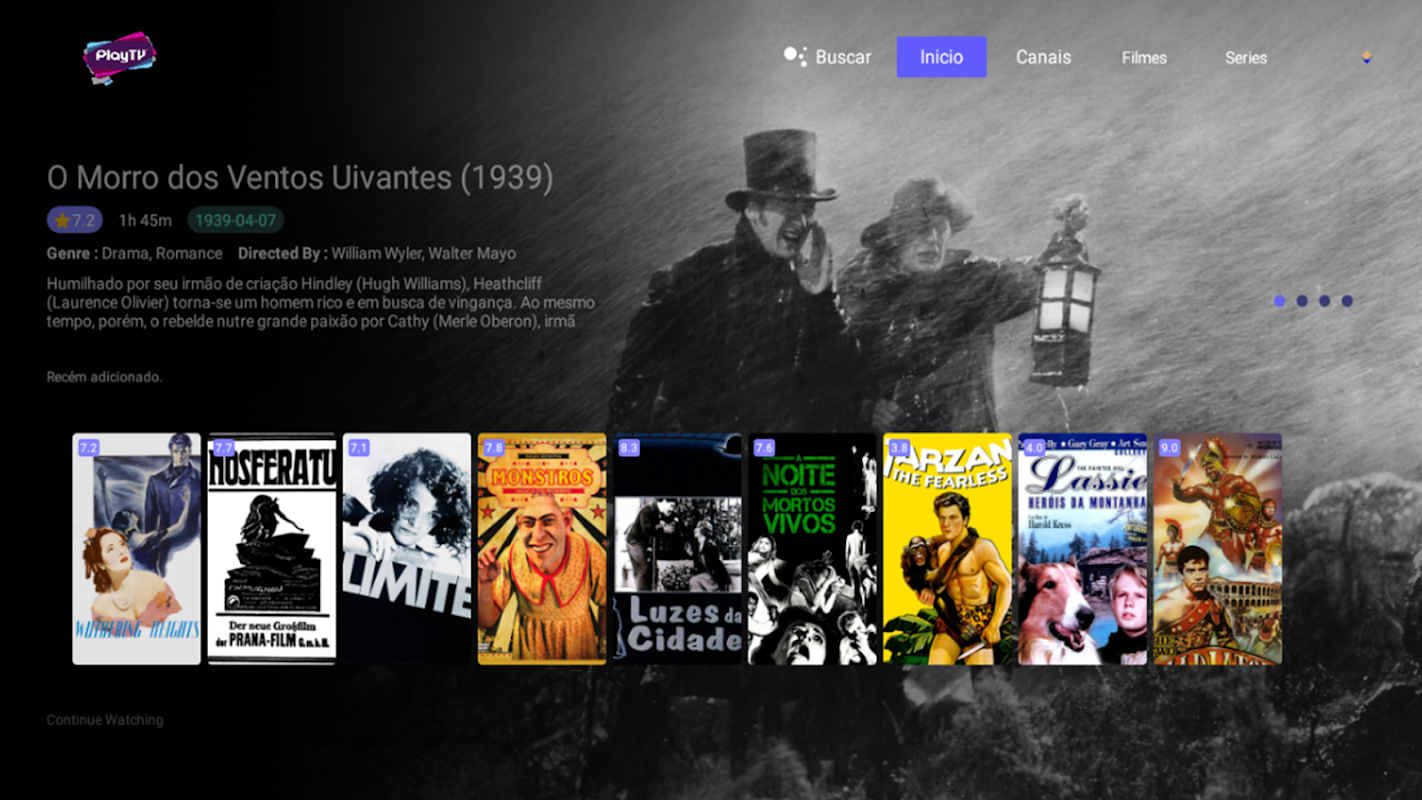Image resolution: width=1422 pixels, height=800 pixels.
Task: Select the first carousel page dot
Action: click(1280, 301)
